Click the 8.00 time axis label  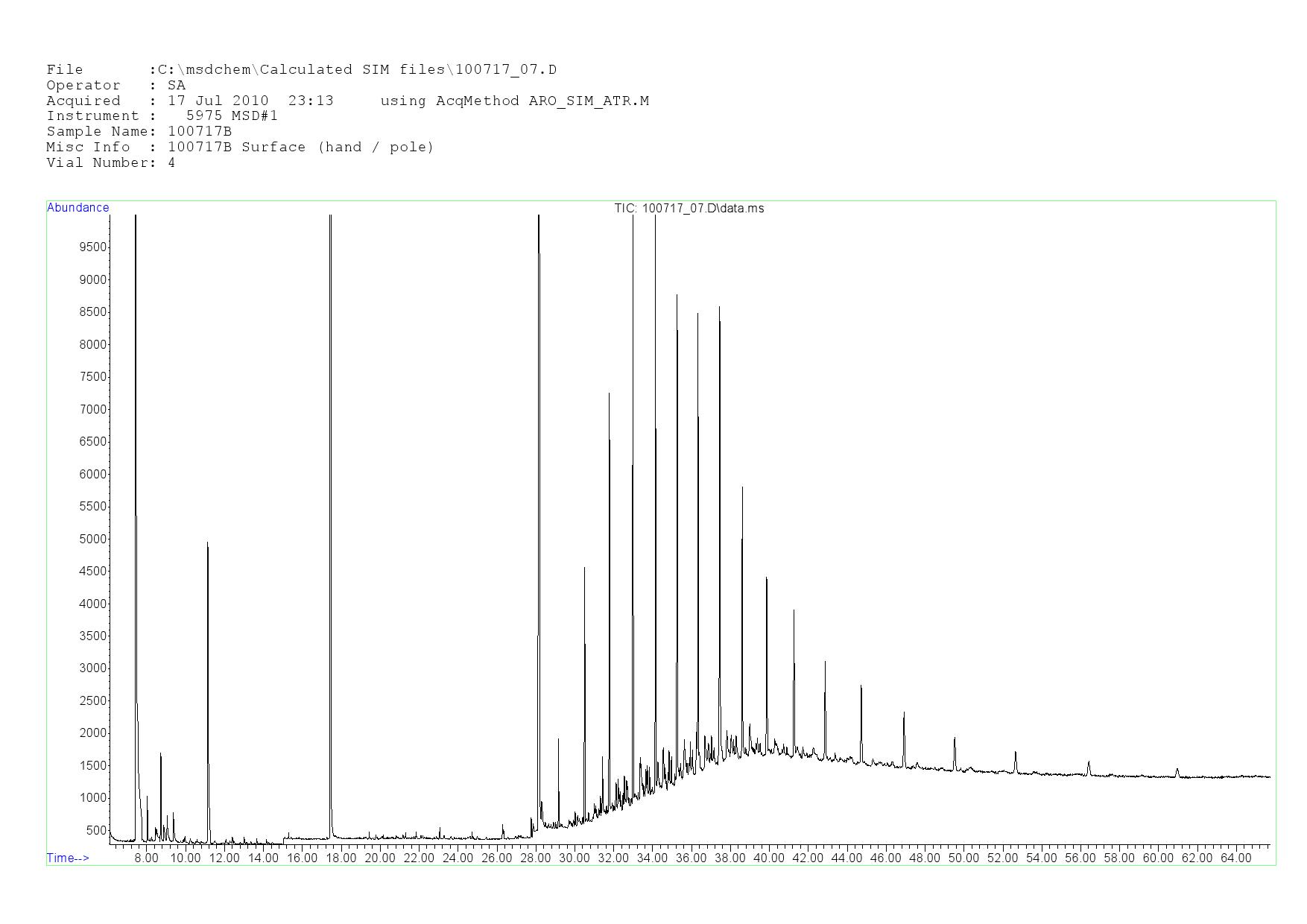(x=146, y=858)
